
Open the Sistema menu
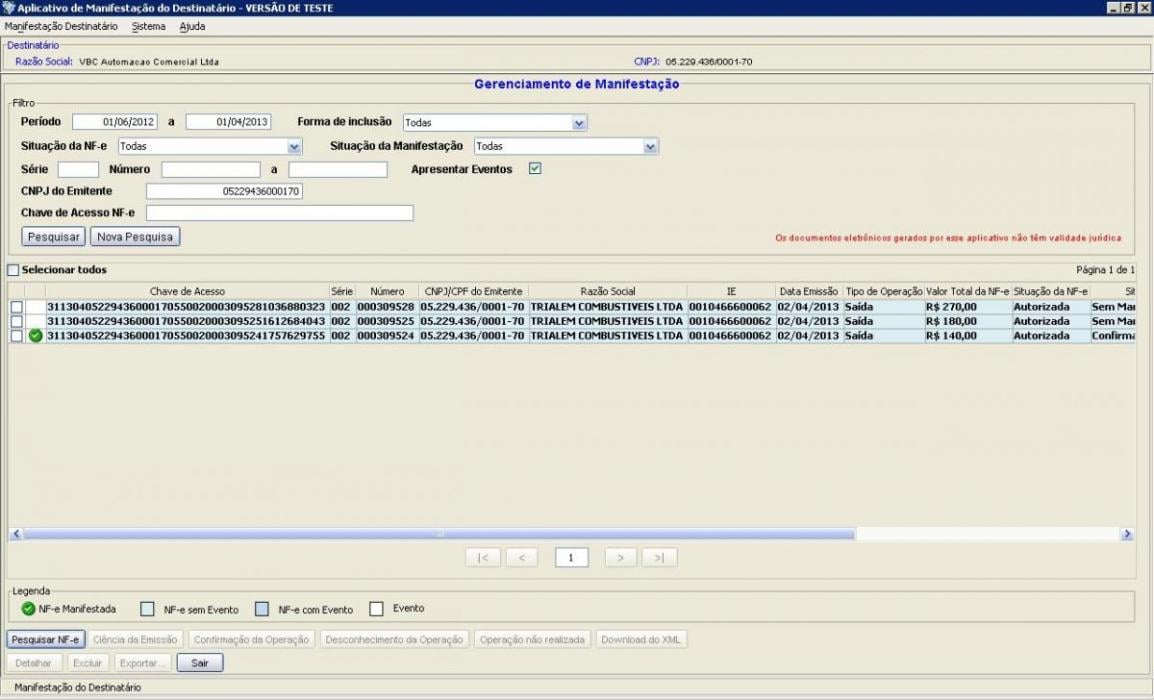coord(149,26)
